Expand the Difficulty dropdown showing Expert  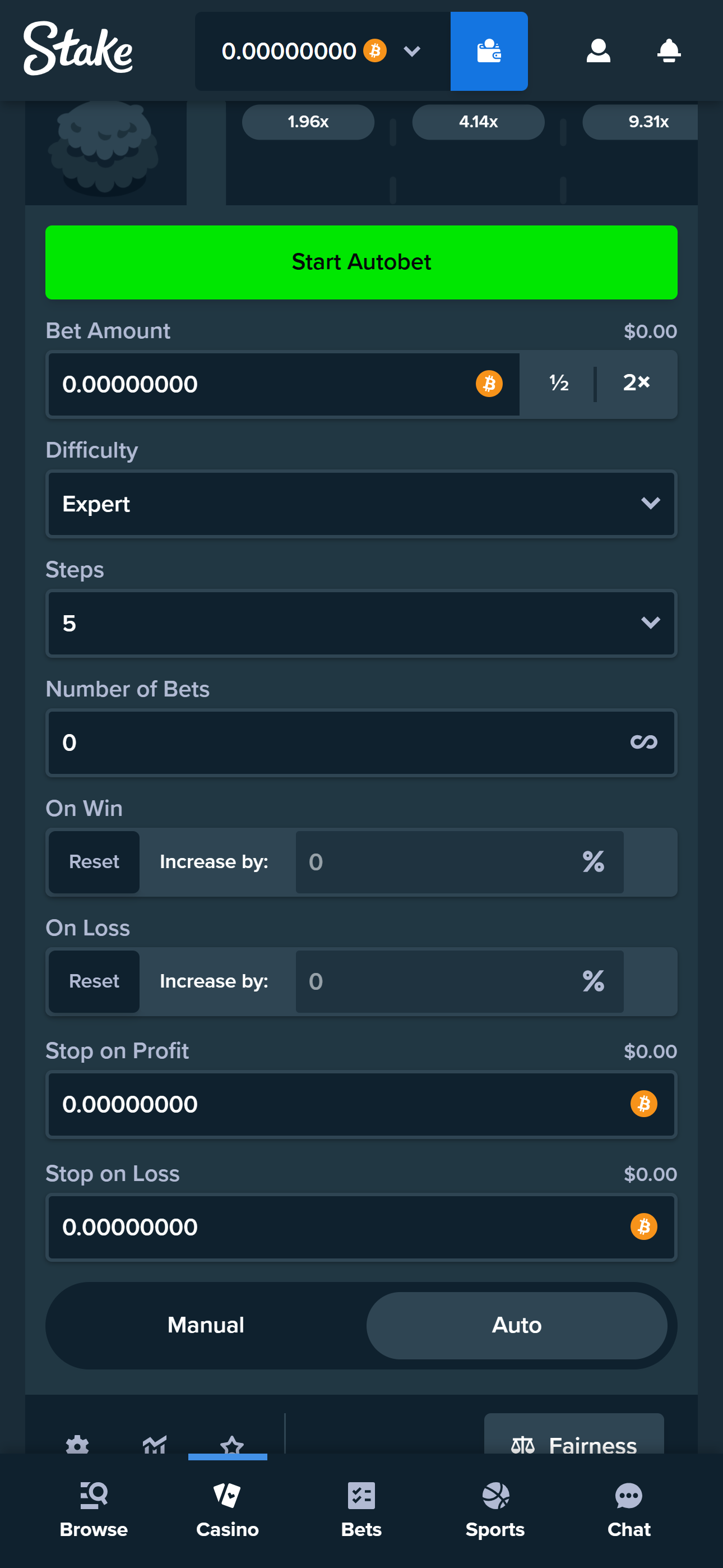click(x=361, y=504)
